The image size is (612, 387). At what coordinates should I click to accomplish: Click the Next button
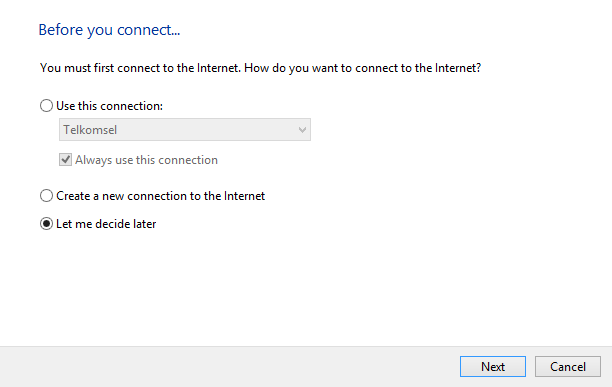493,366
